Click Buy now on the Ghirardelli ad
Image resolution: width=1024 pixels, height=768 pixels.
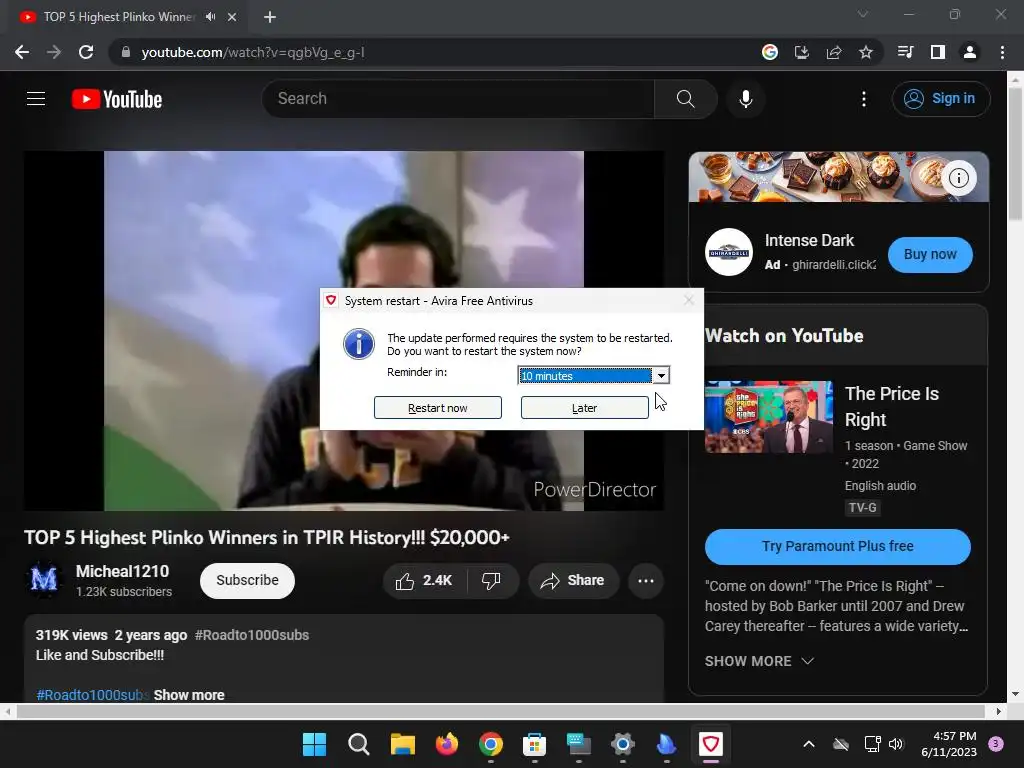(930, 254)
